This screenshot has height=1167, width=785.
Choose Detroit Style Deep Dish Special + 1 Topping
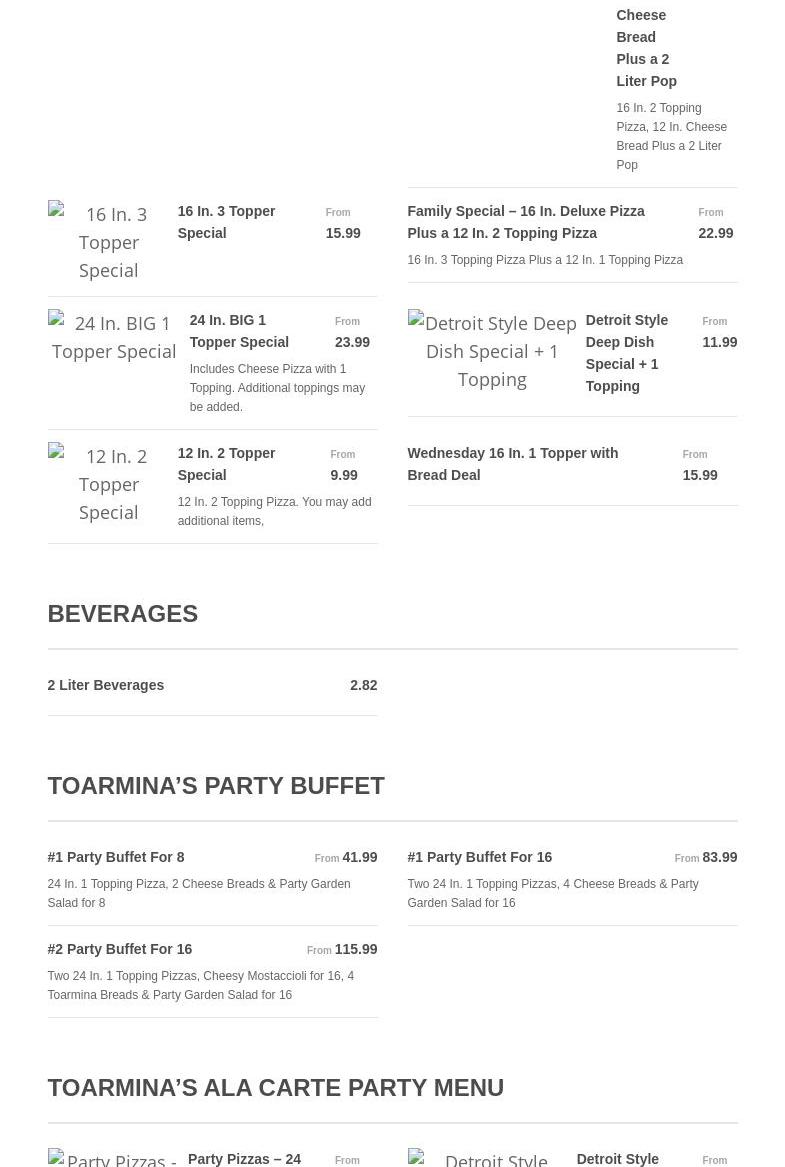[x=626, y=353]
